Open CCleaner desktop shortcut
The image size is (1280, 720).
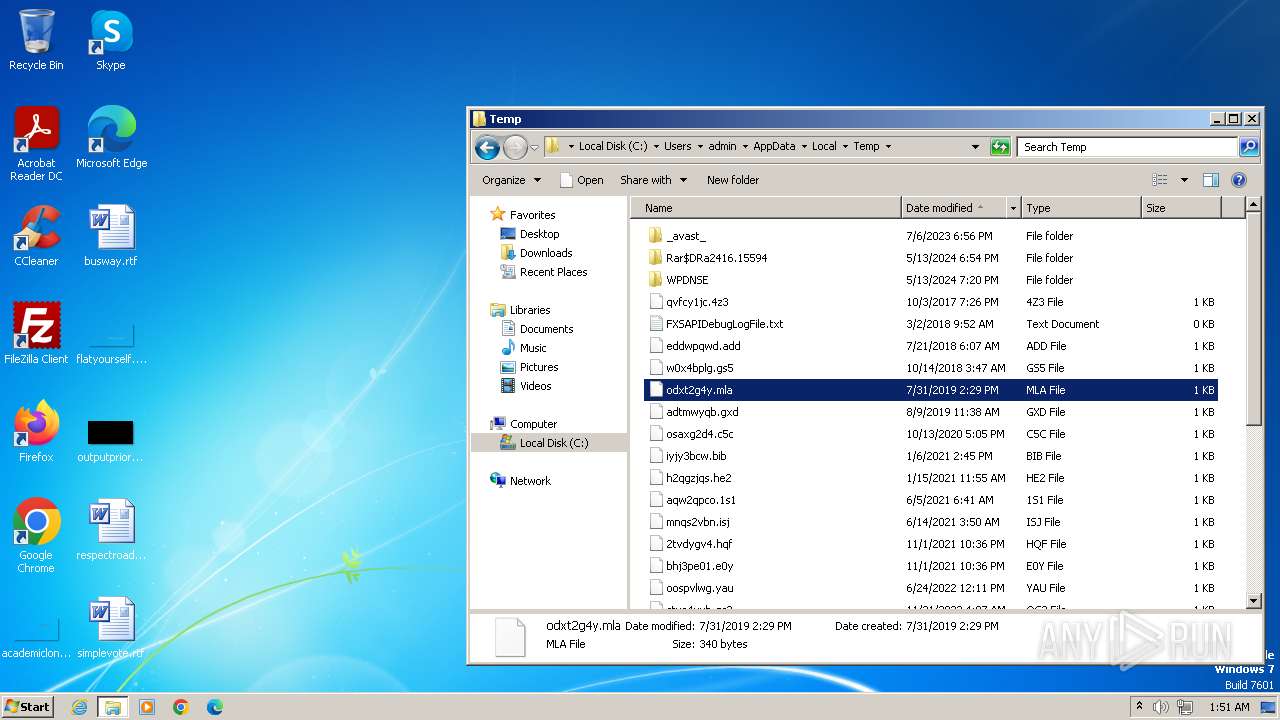[36, 235]
